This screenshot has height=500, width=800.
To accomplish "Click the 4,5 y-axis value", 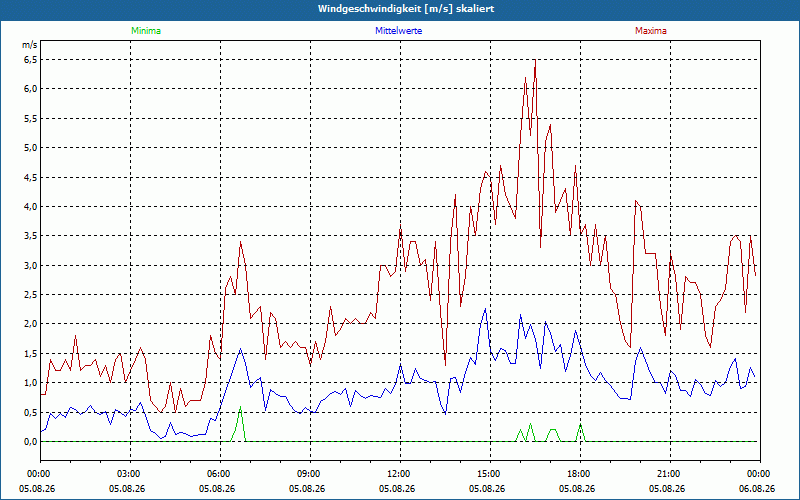I will [30, 178].
